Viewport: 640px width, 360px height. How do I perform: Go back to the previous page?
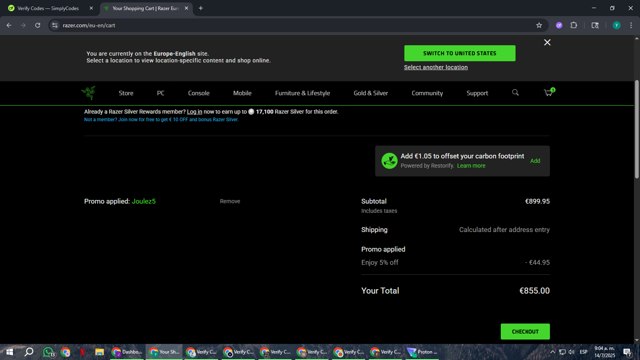(9, 25)
